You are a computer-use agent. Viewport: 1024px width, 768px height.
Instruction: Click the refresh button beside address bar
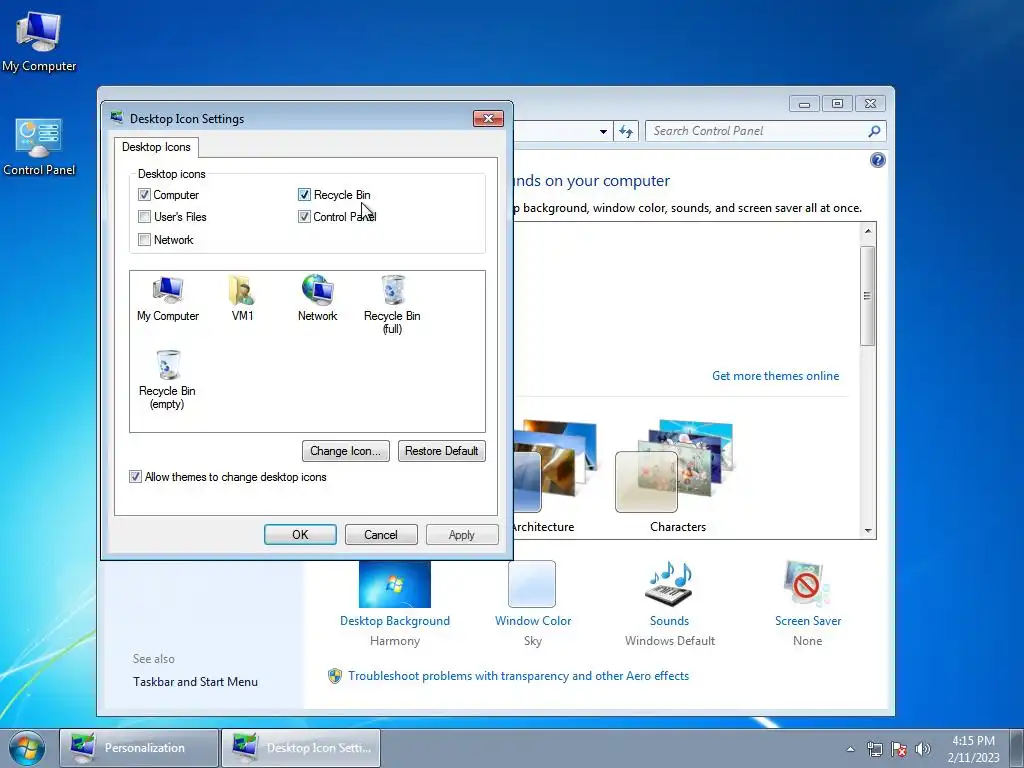[626, 131]
